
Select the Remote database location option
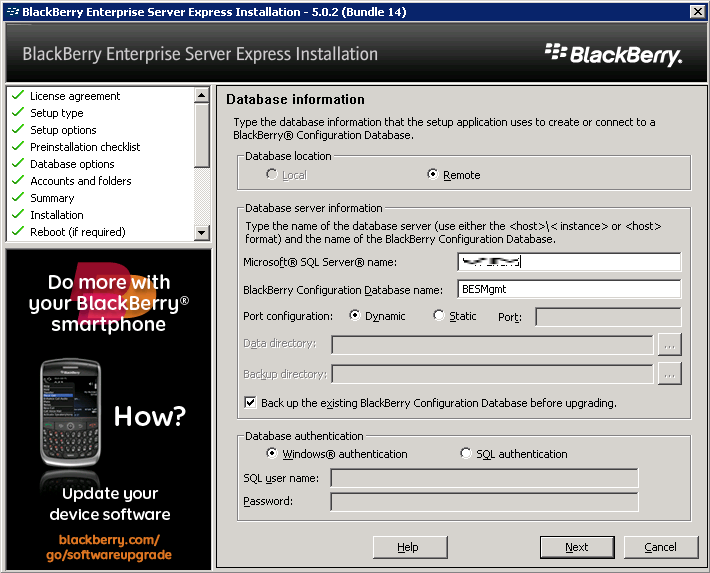[433, 175]
